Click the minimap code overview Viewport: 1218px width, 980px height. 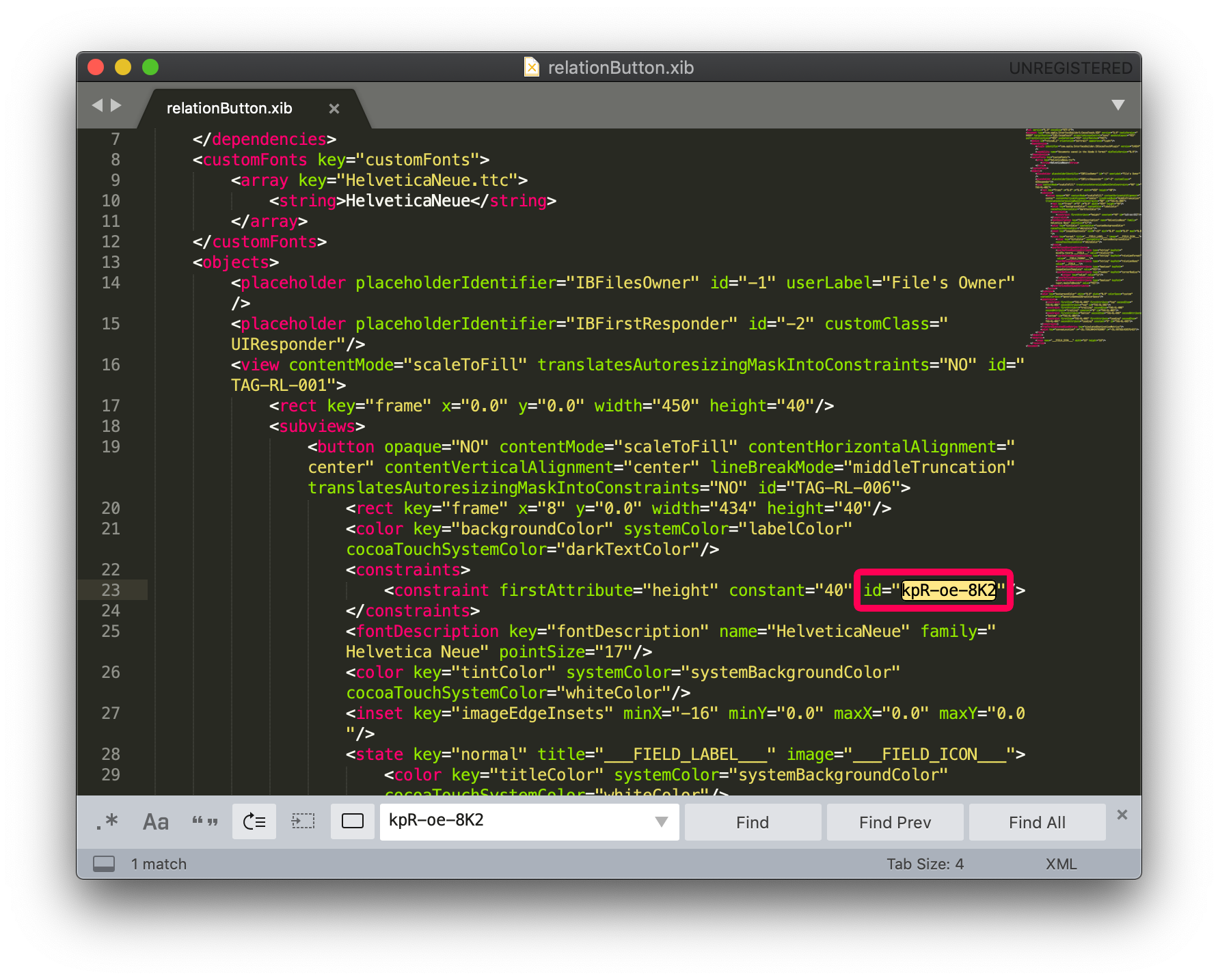pyautogui.click(x=1083, y=236)
